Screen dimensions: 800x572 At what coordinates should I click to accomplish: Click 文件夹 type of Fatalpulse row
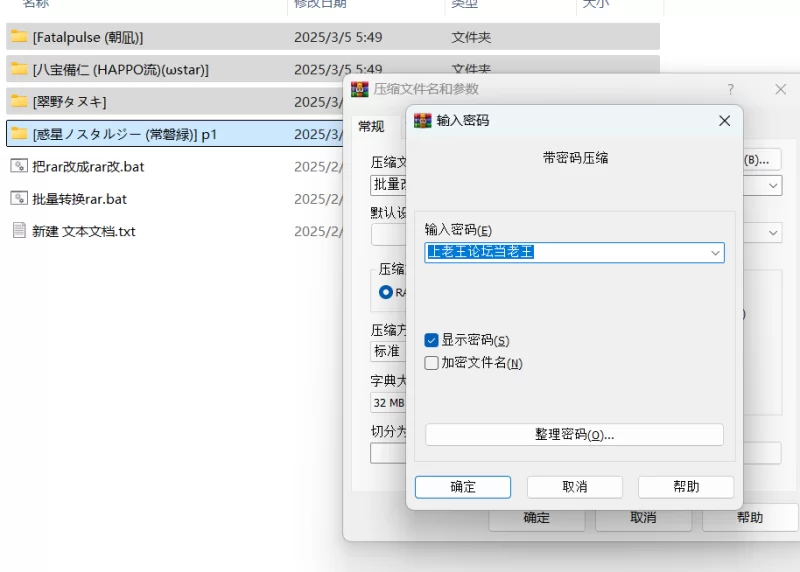coord(471,37)
